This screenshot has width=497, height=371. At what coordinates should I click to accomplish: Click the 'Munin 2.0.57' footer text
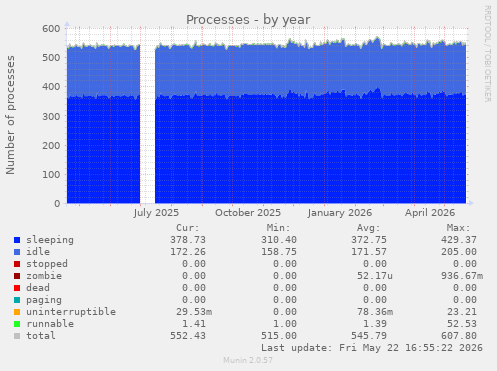click(248, 360)
